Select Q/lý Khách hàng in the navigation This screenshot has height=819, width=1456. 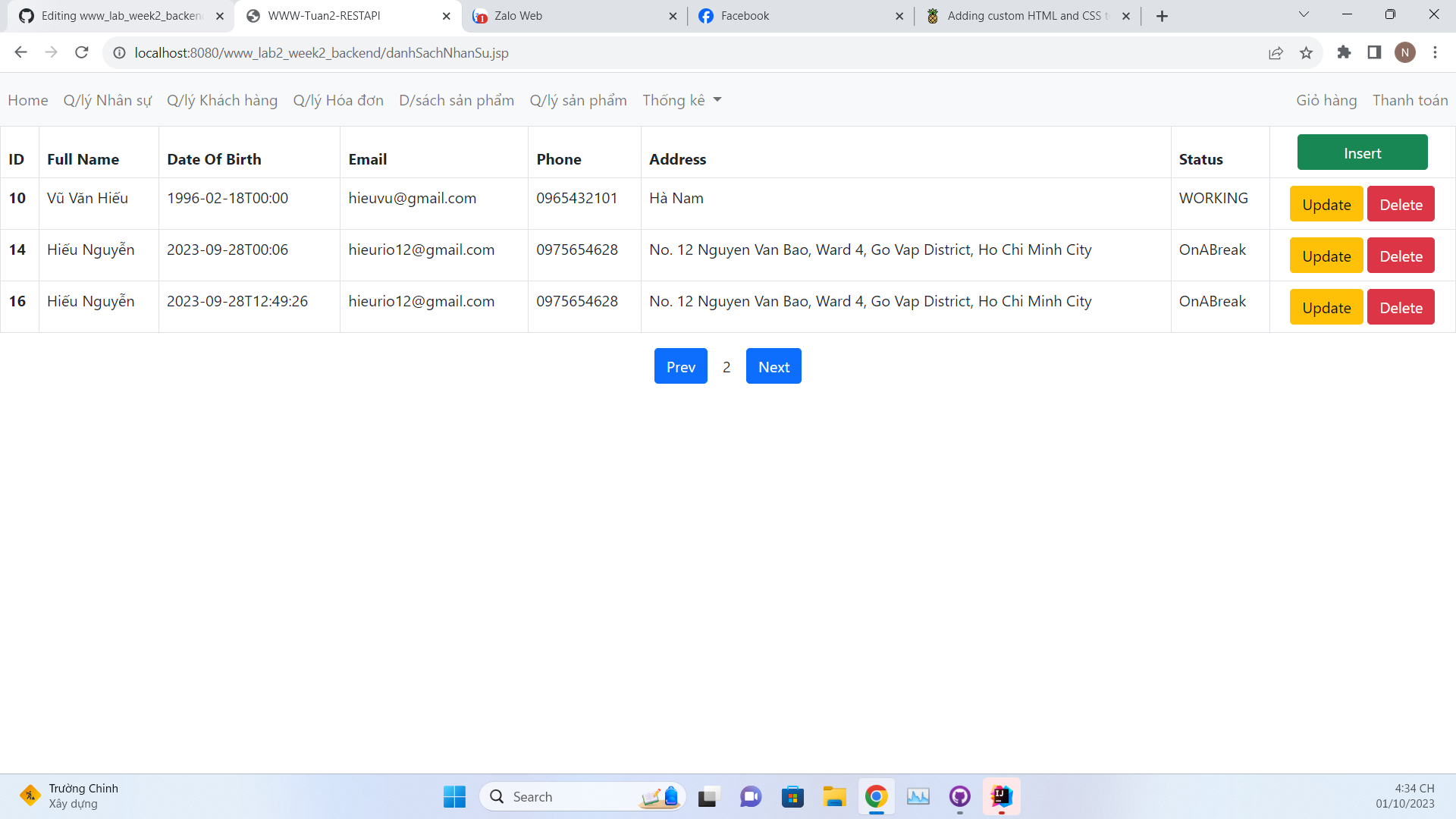222,99
